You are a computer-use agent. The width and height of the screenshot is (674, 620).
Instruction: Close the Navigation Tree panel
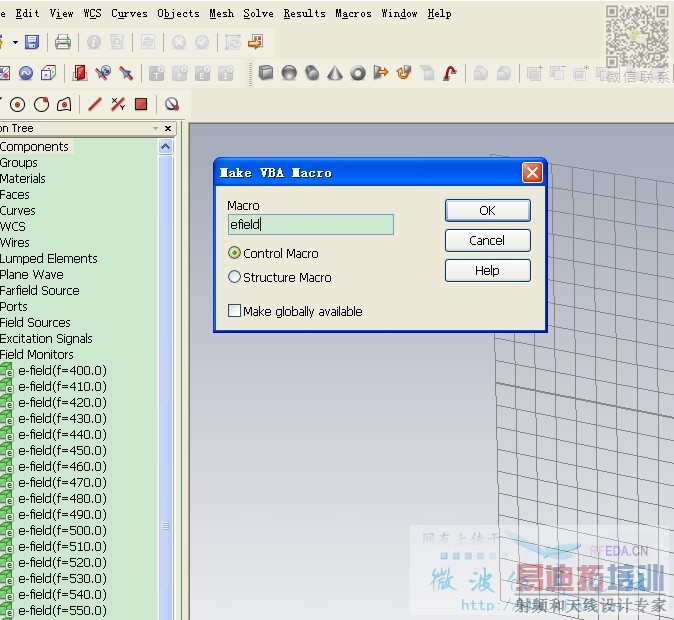pos(168,128)
